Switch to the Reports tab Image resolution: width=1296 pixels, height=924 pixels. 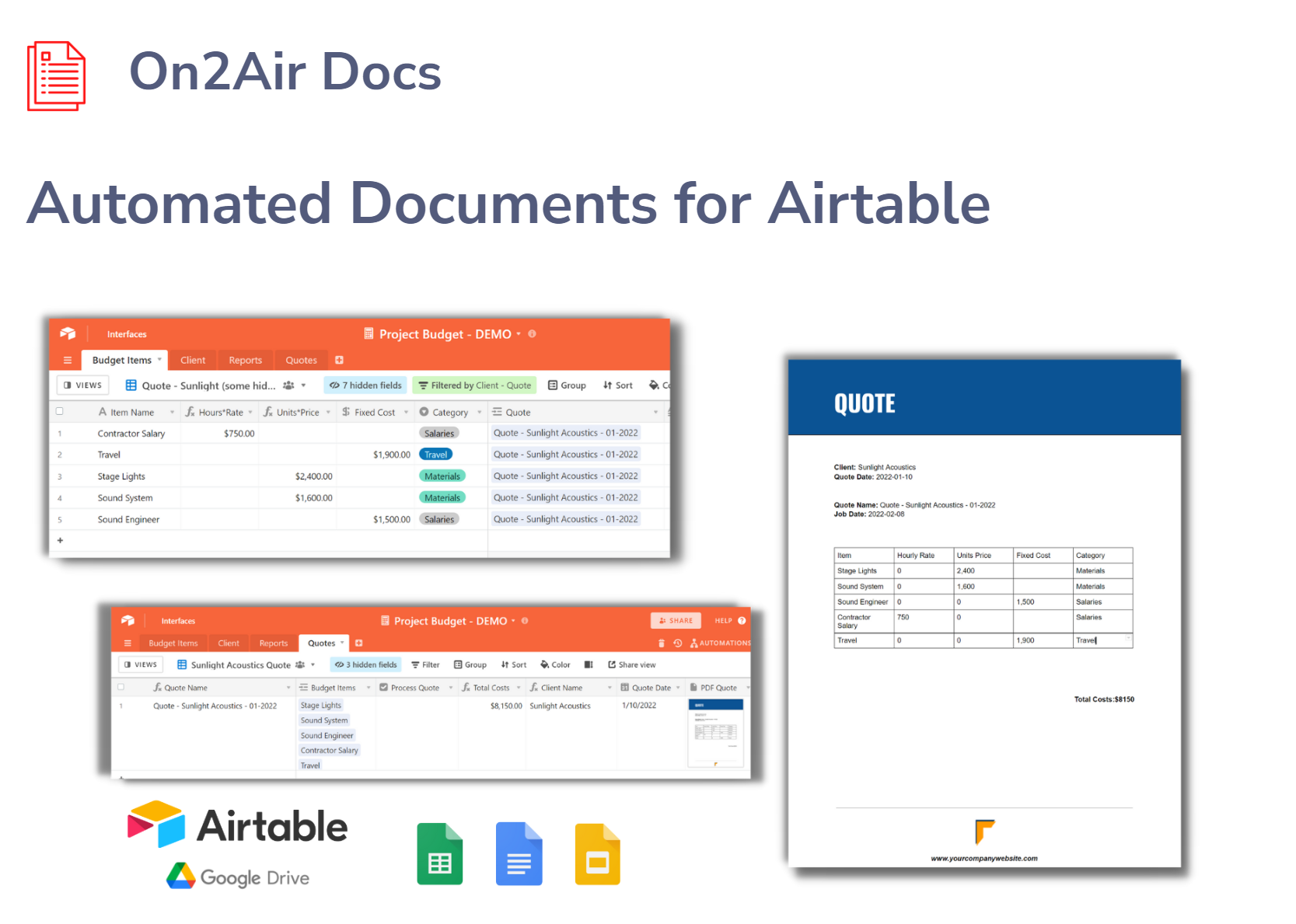coord(245,360)
